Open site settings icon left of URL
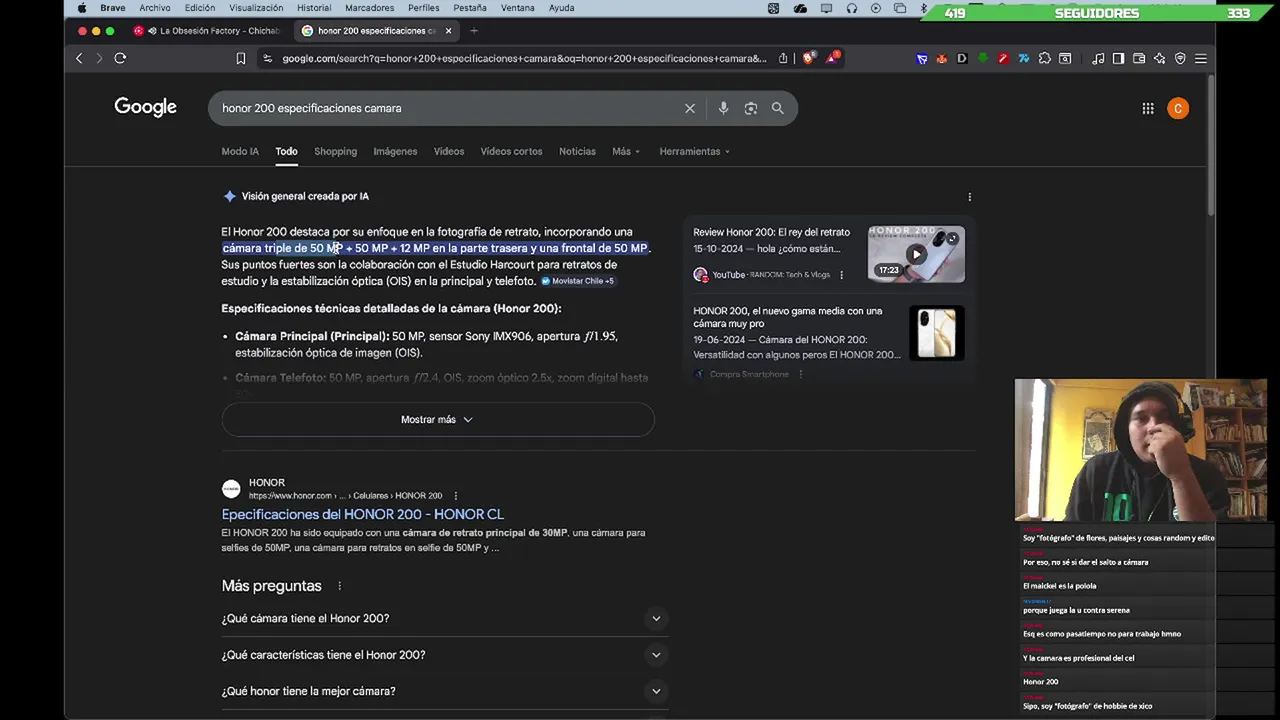The height and width of the screenshot is (720, 1280). [267, 58]
